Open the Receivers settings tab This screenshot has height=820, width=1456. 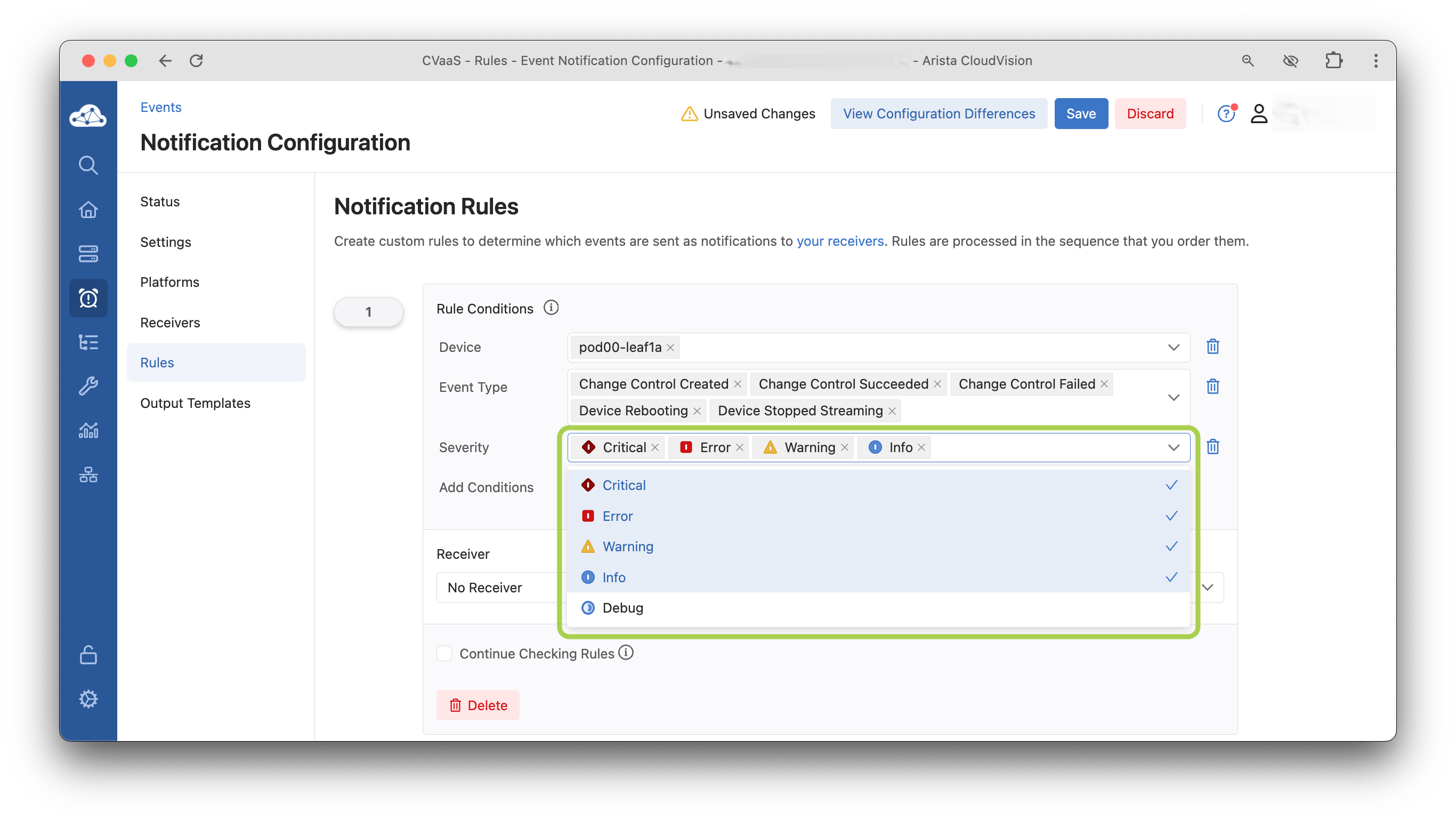pyautogui.click(x=170, y=323)
